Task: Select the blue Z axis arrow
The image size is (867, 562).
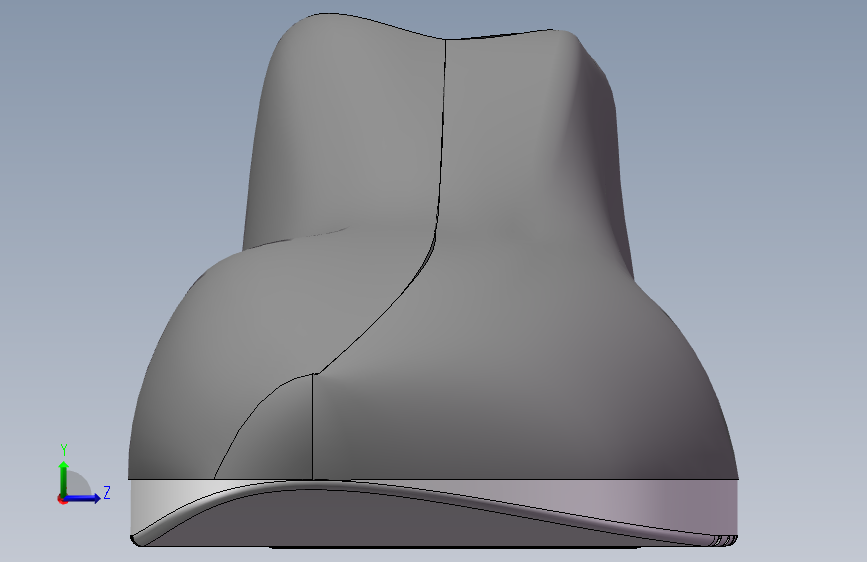Action: click(x=83, y=498)
